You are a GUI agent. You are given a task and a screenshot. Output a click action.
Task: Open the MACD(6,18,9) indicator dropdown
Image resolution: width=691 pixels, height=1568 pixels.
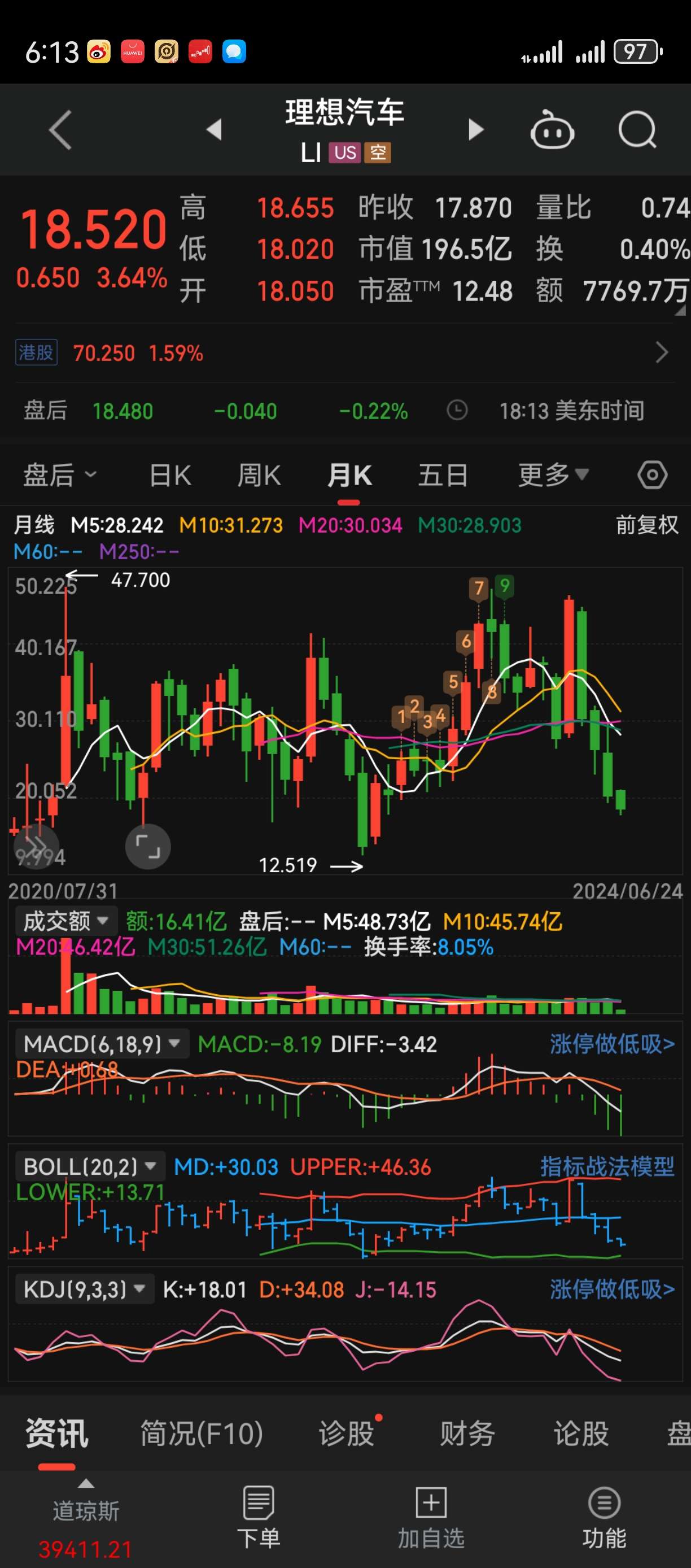click(x=102, y=1044)
